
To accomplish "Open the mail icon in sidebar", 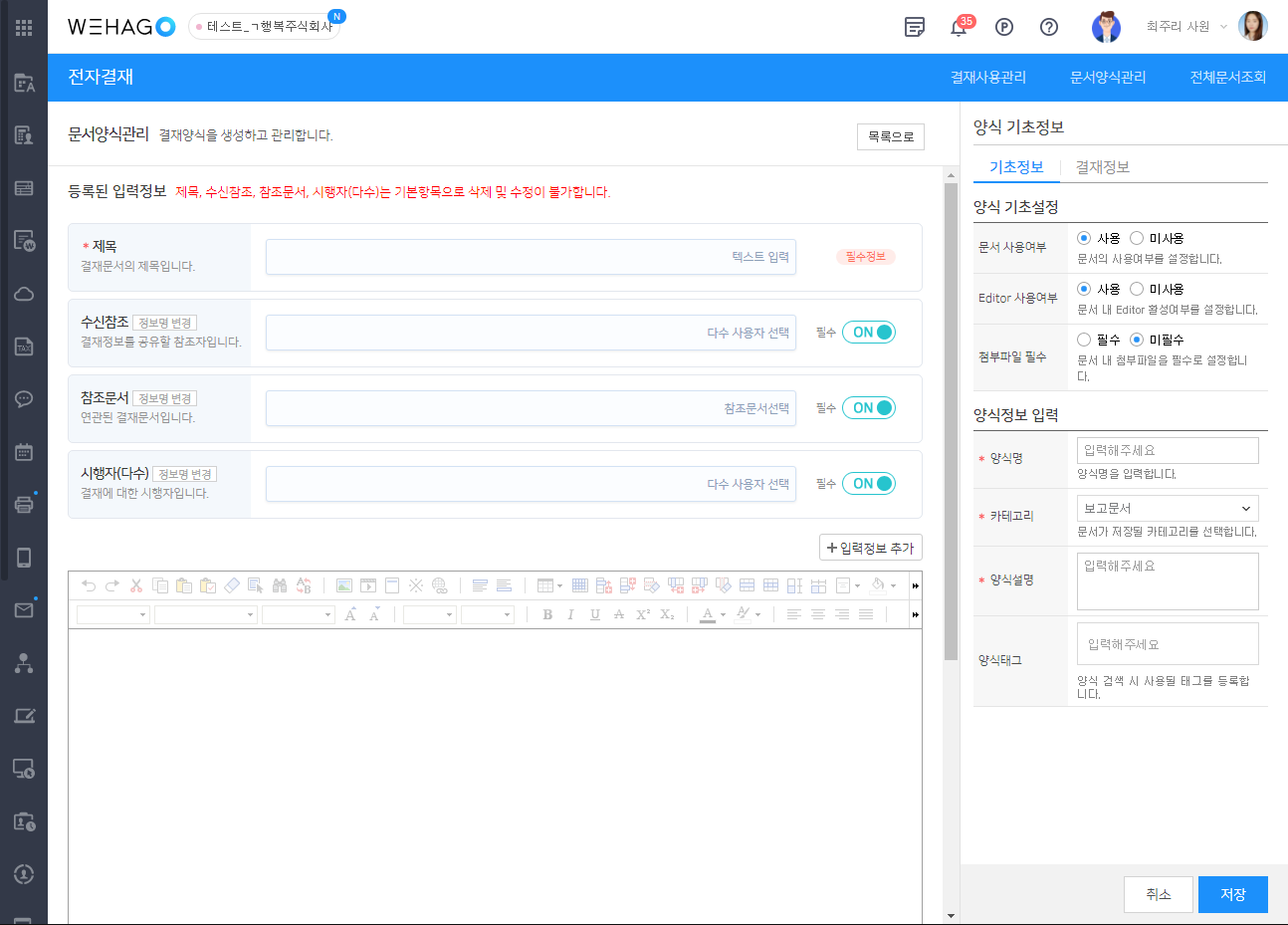I will (x=24, y=609).
